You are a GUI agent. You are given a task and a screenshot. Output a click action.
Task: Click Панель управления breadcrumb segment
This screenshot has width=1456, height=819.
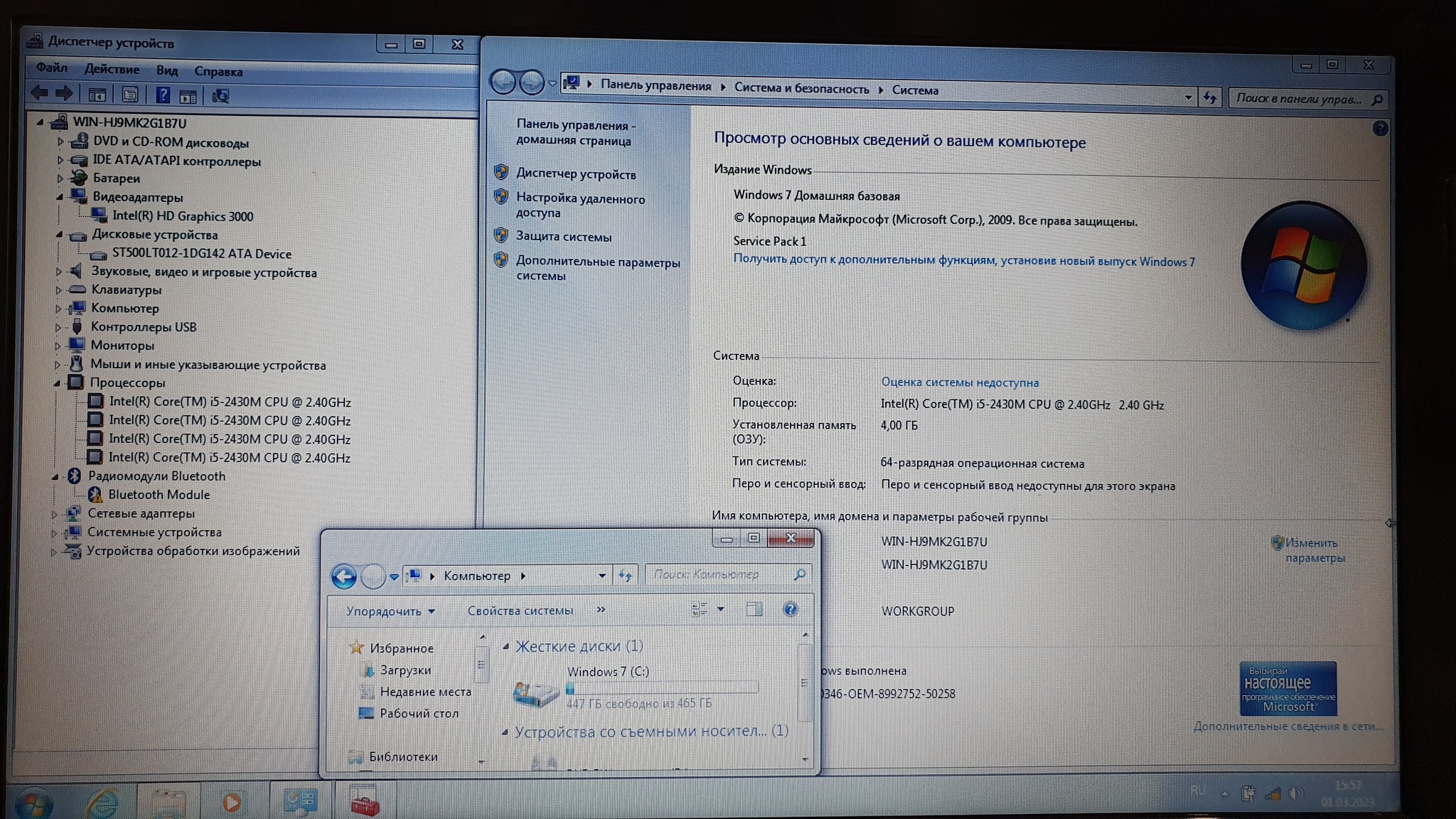pos(655,85)
